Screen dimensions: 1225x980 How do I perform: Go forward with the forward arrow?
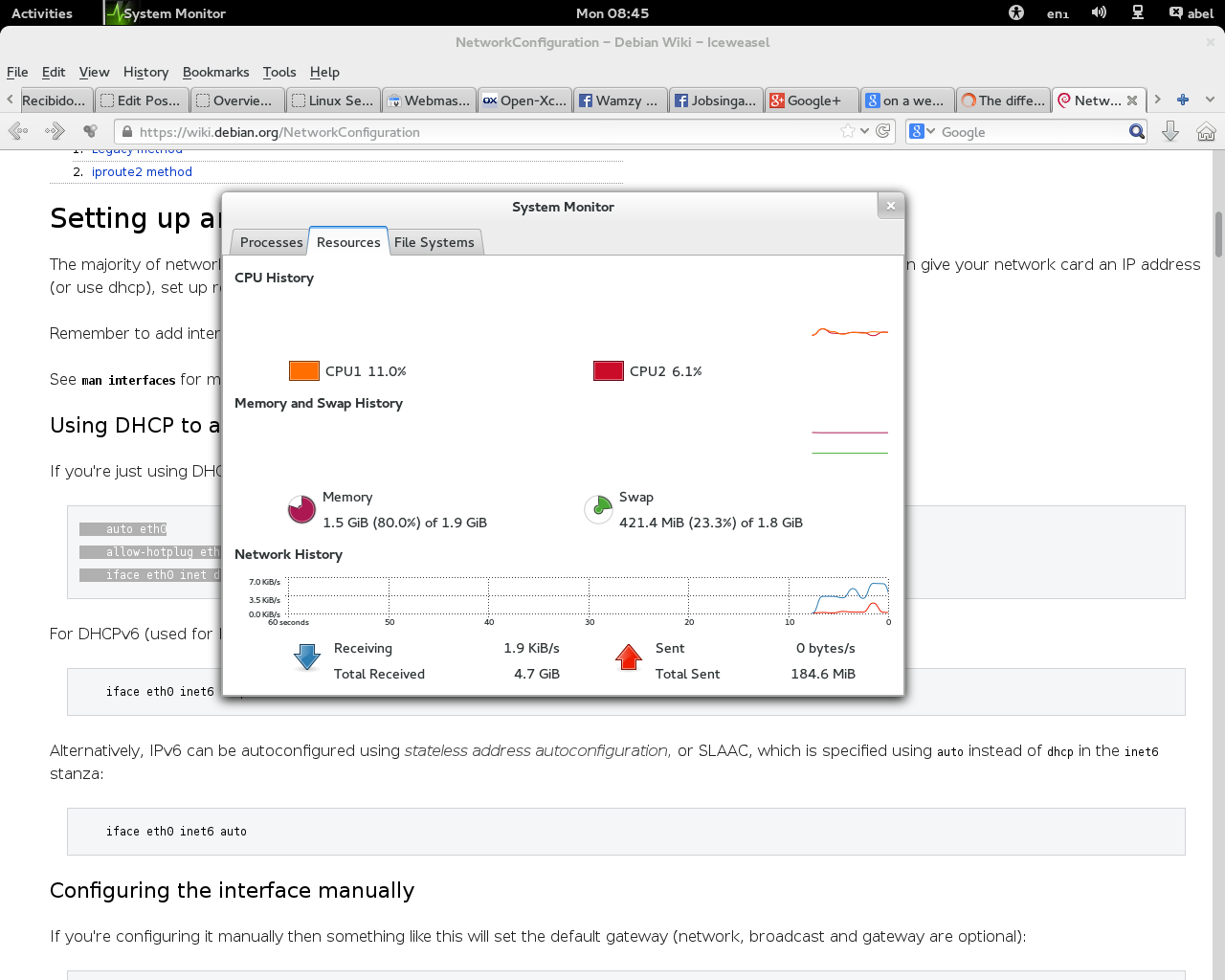(x=55, y=131)
